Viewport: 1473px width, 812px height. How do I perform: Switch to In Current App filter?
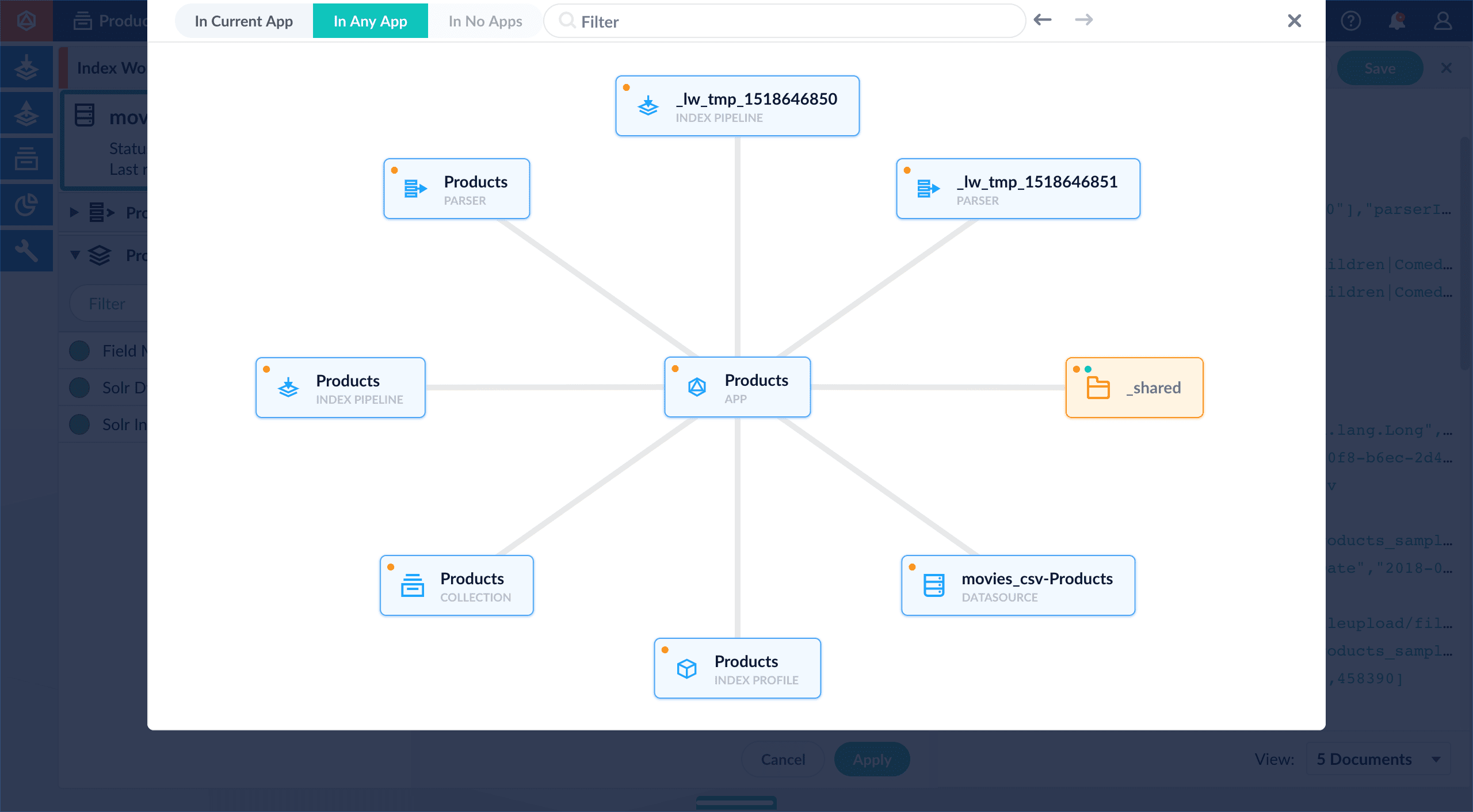pos(243,21)
